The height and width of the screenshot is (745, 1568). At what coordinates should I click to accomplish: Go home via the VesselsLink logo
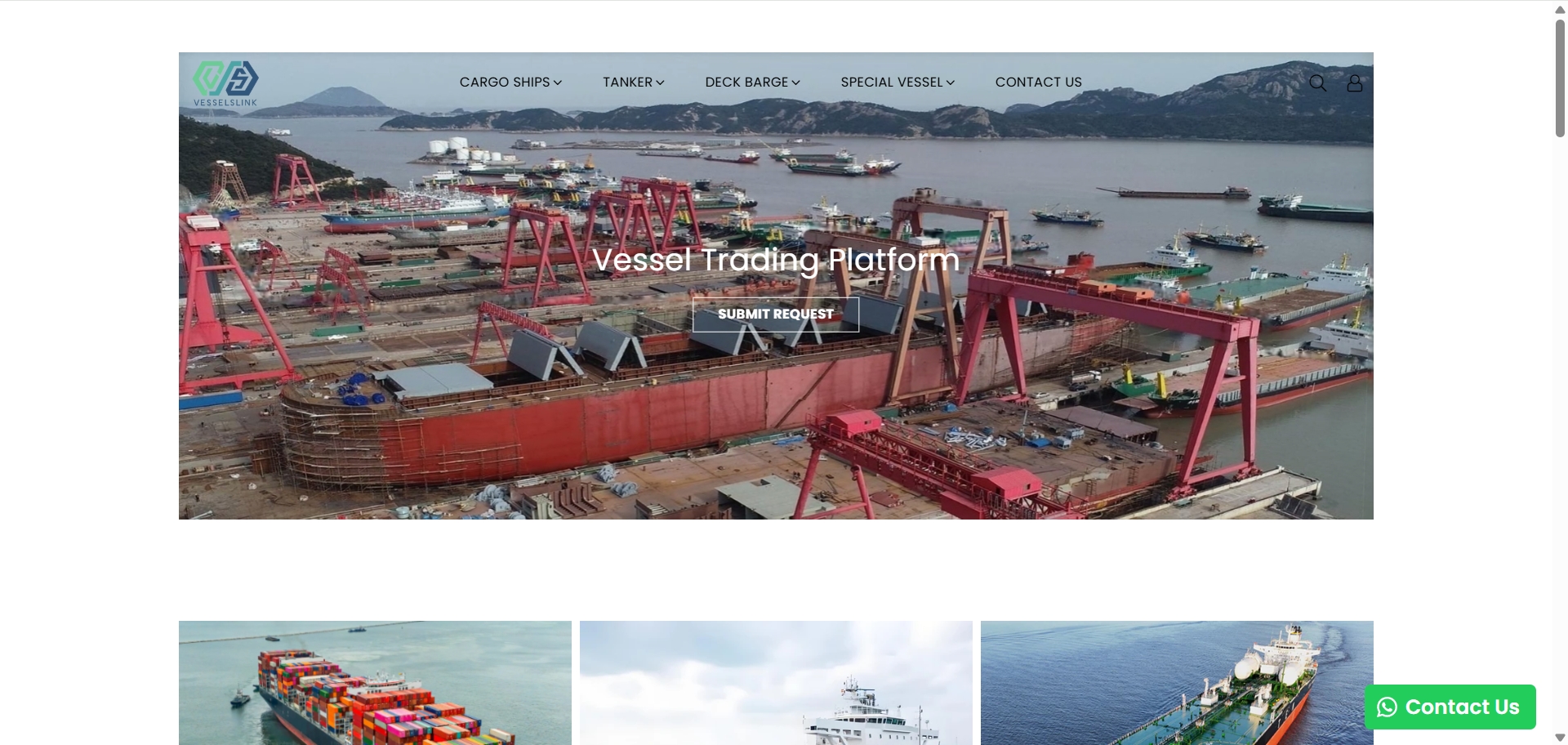(x=225, y=83)
